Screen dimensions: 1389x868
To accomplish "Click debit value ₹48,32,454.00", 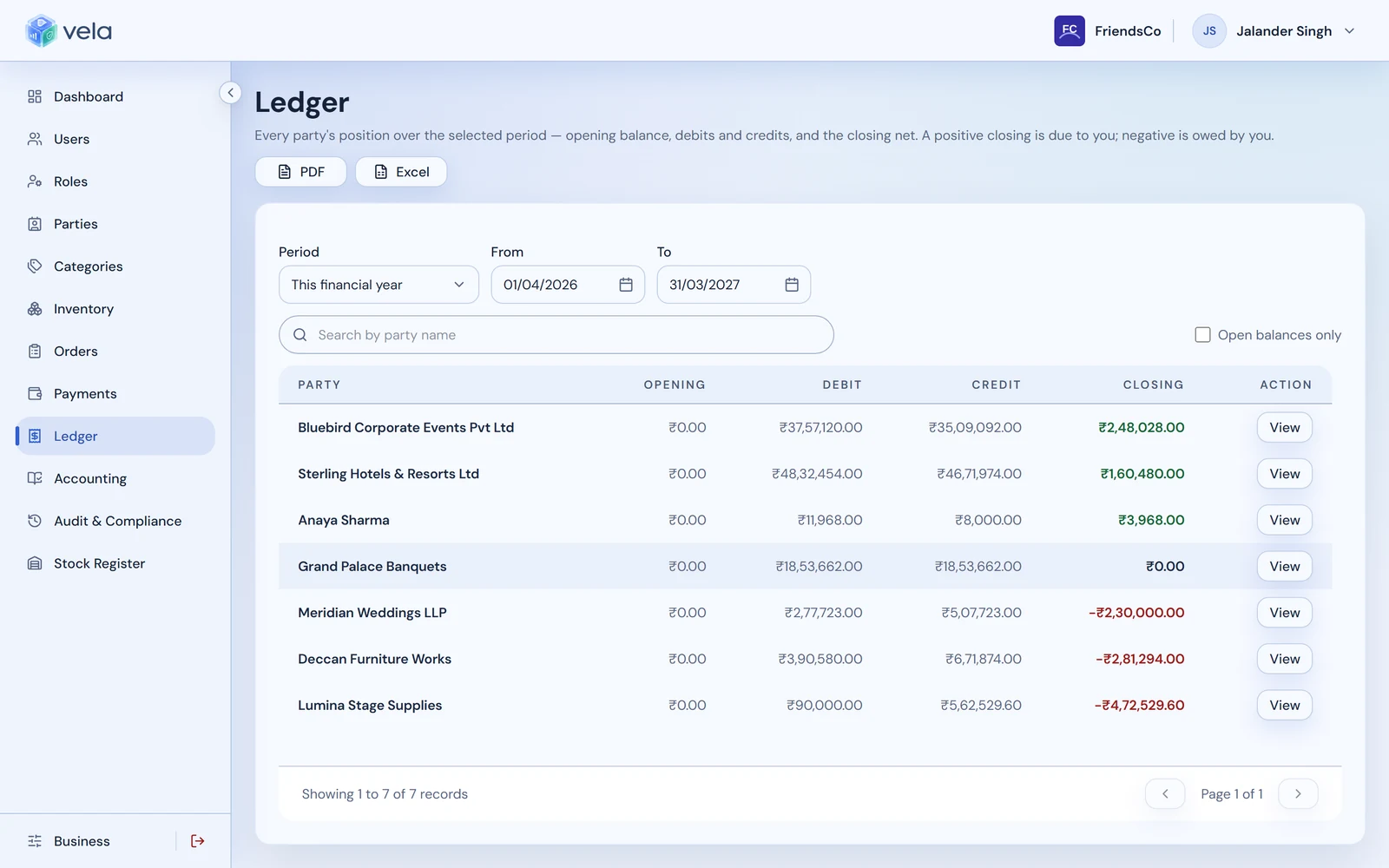I will pyautogui.click(x=817, y=474).
